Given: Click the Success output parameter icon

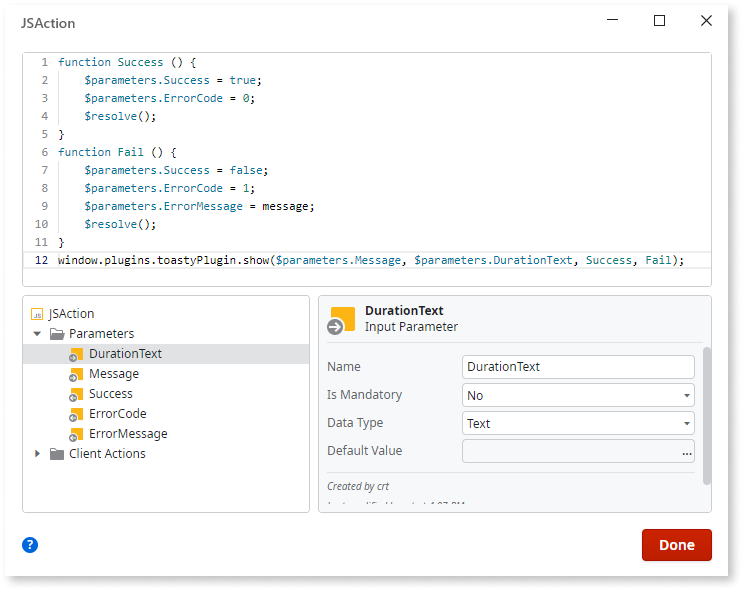Looking at the screenshot, I should (76, 394).
